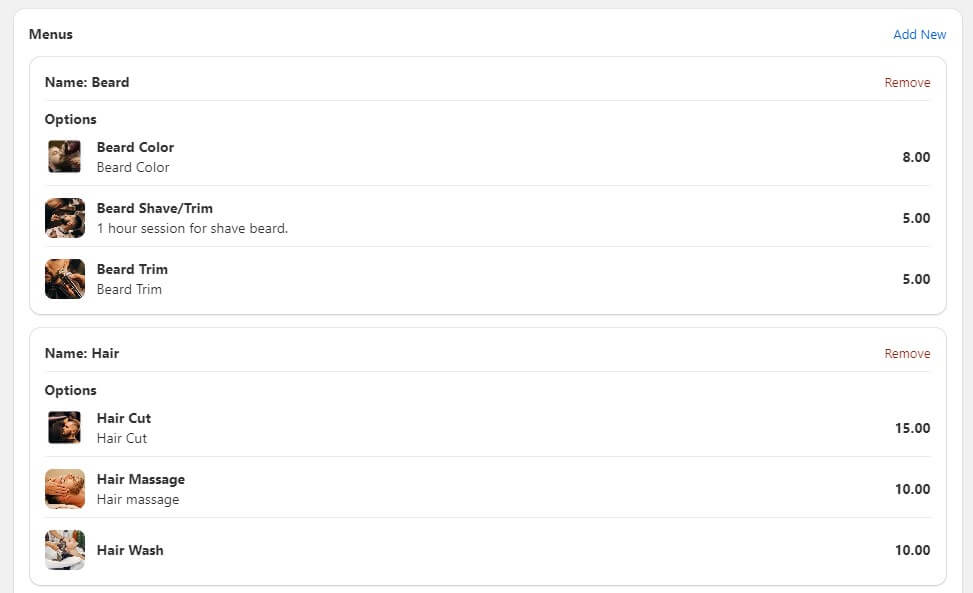Select the Beard Shave/Trim option title

tap(155, 208)
